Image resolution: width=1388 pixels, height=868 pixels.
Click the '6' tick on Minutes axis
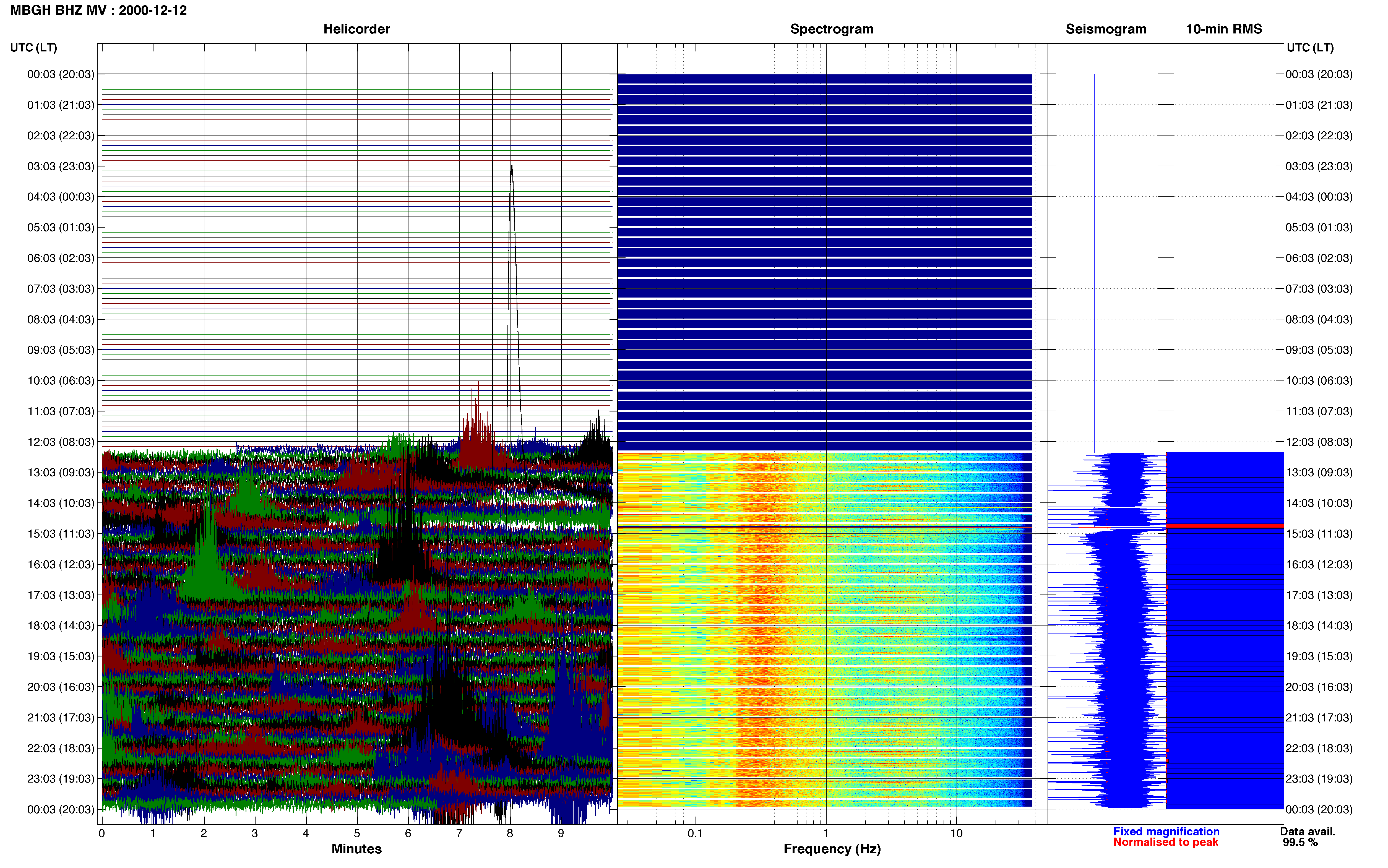408,833
